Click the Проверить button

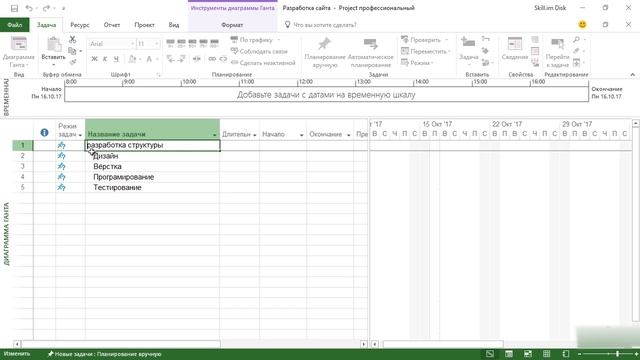pos(421,40)
